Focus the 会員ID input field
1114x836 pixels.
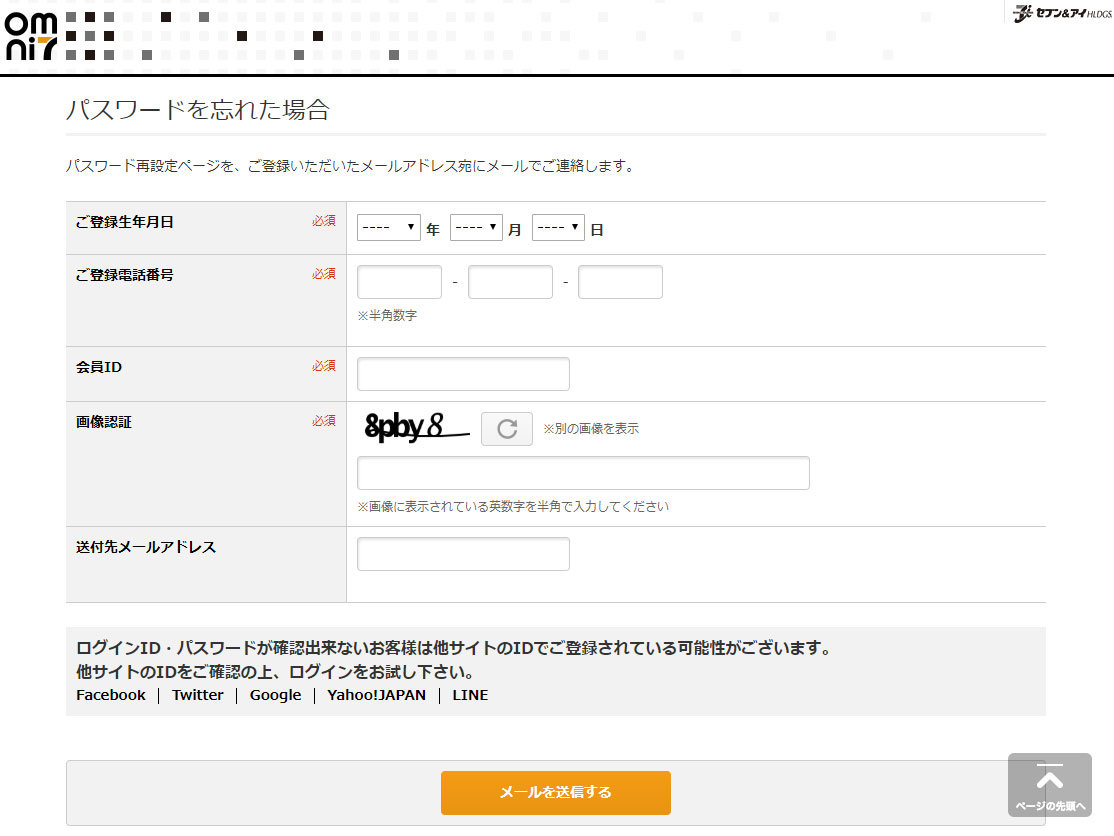click(x=463, y=374)
